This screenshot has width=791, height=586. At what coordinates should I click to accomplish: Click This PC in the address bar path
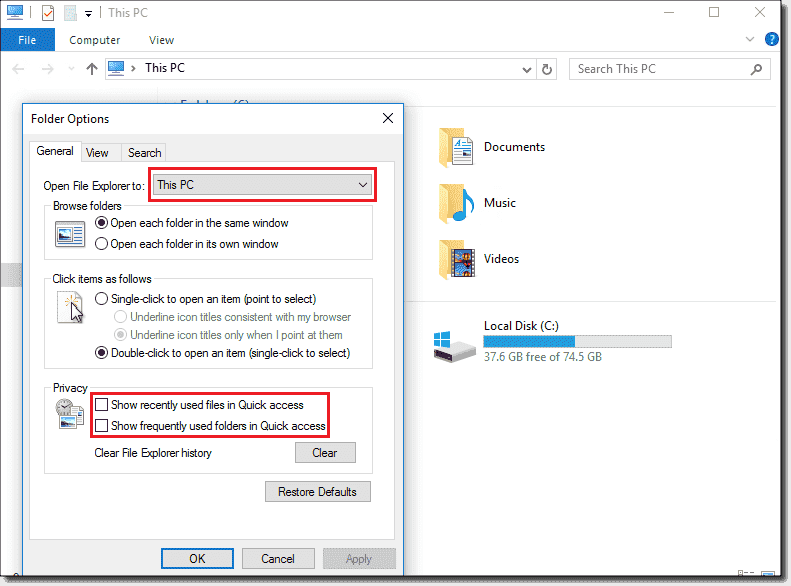[x=165, y=68]
